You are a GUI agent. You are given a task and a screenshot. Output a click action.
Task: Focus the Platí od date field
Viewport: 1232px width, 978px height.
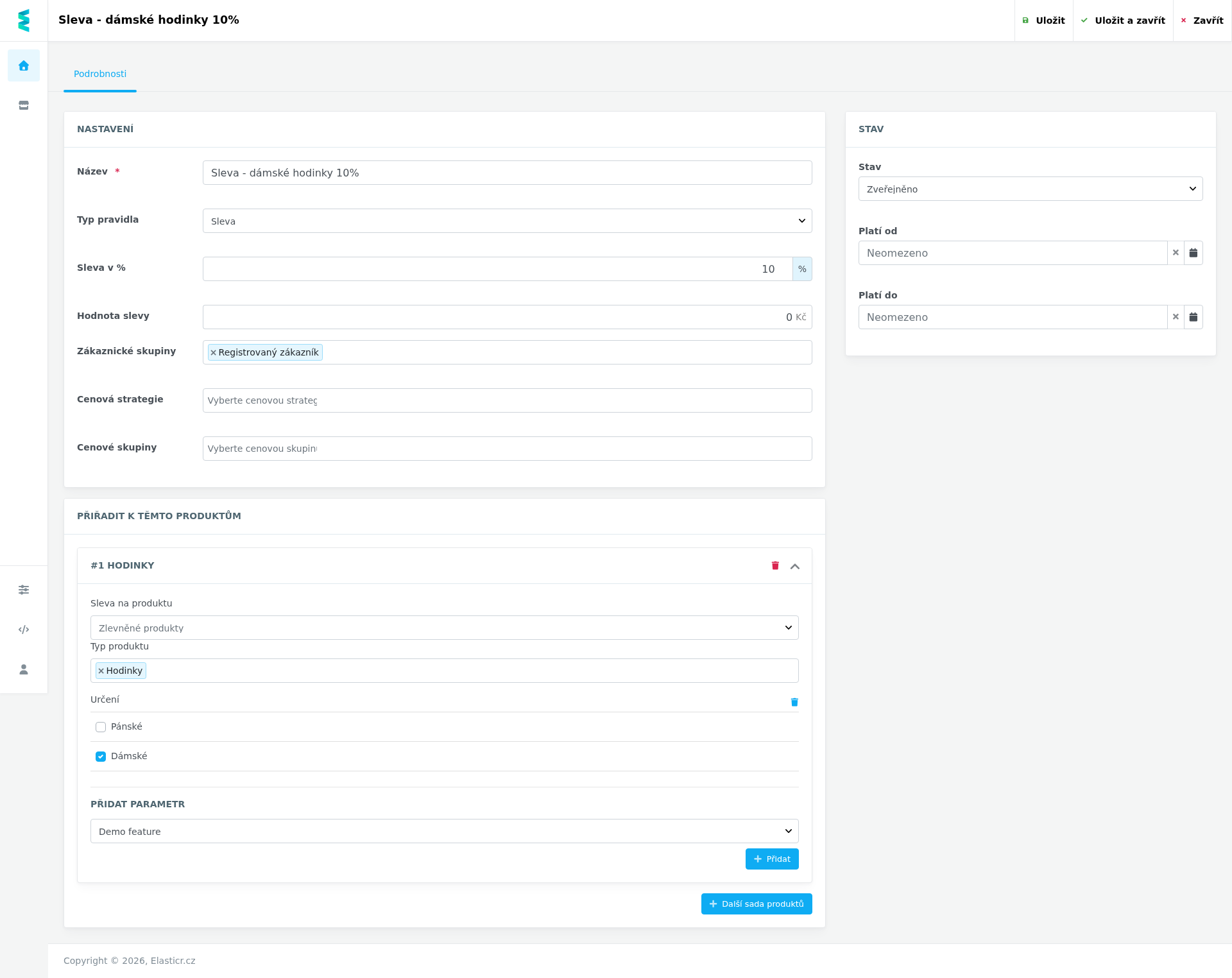[1013, 253]
